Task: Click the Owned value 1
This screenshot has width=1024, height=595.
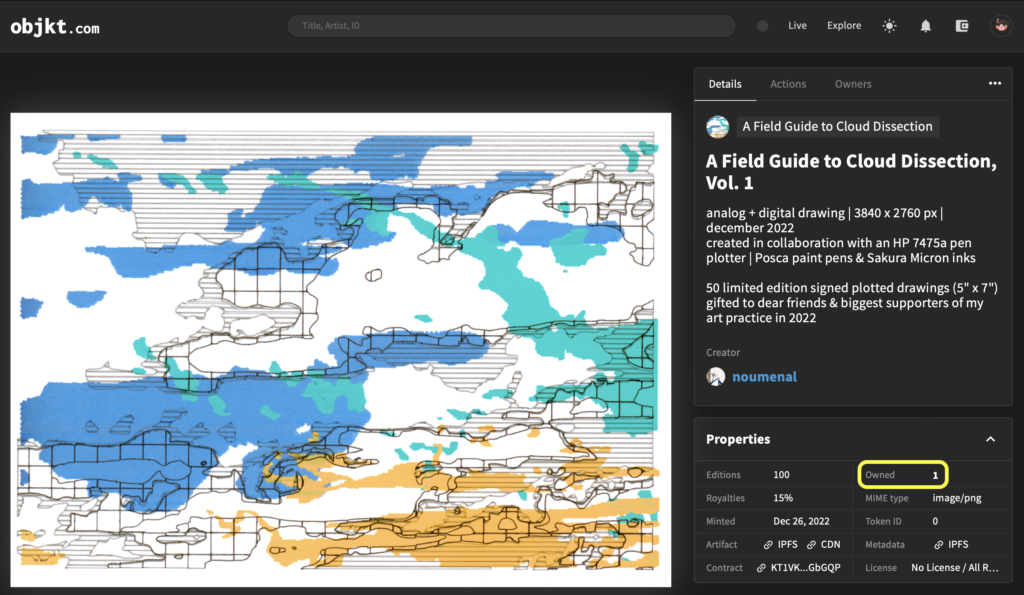Action: 935,475
